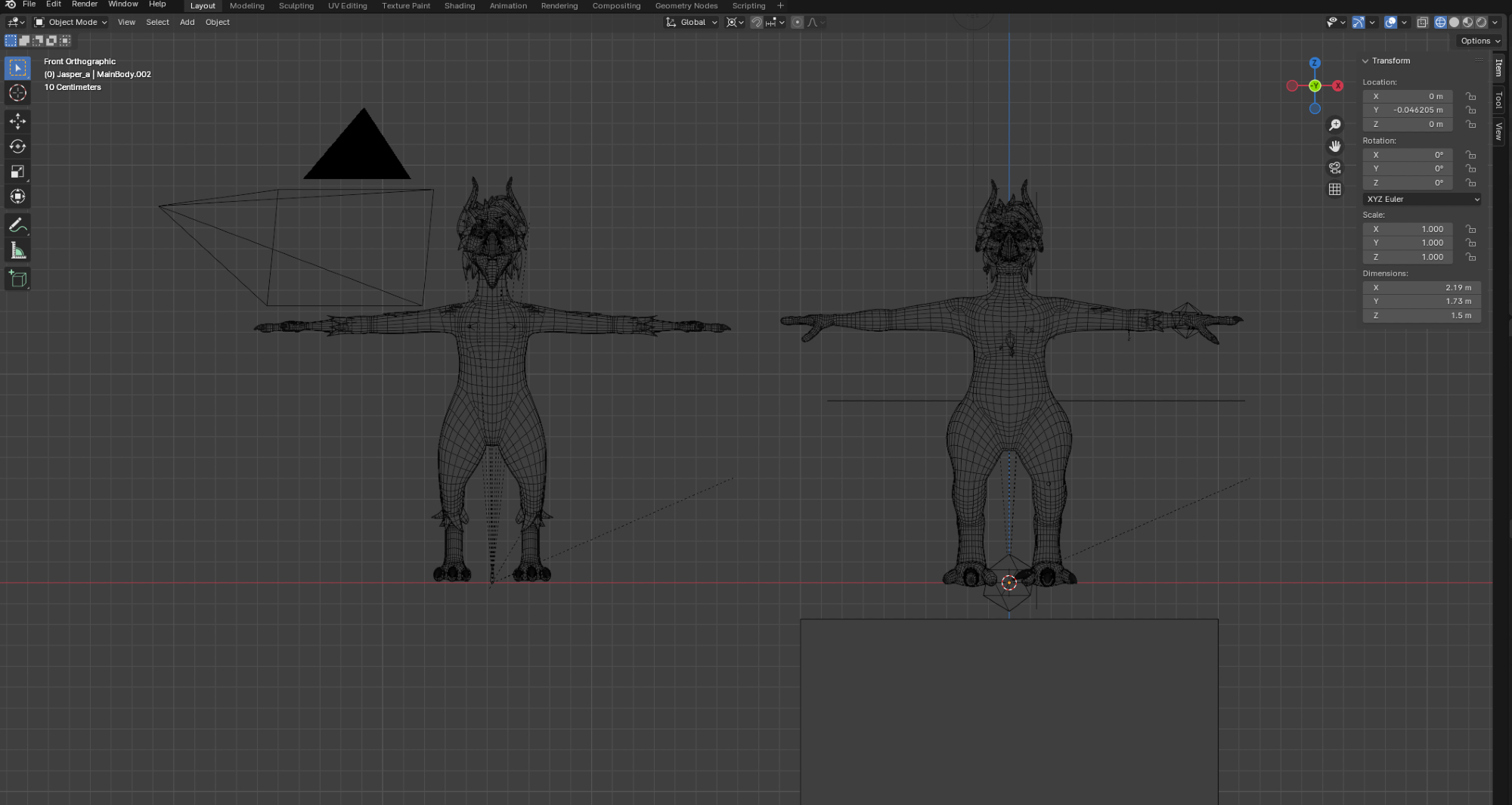
Task: Choose the Annotate pencil tool
Action: click(x=17, y=225)
